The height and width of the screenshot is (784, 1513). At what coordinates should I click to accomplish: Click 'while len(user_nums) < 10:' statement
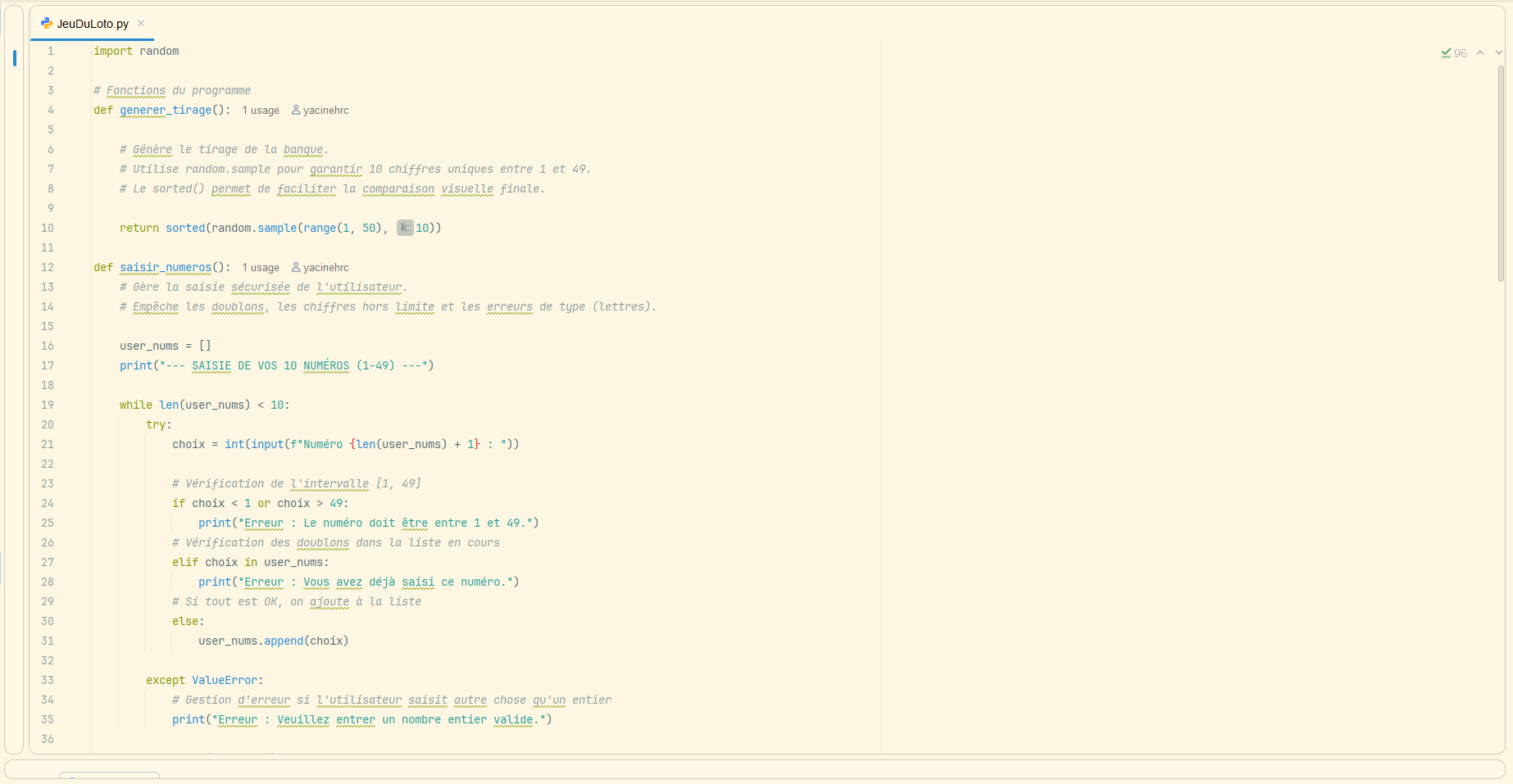[205, 405]
